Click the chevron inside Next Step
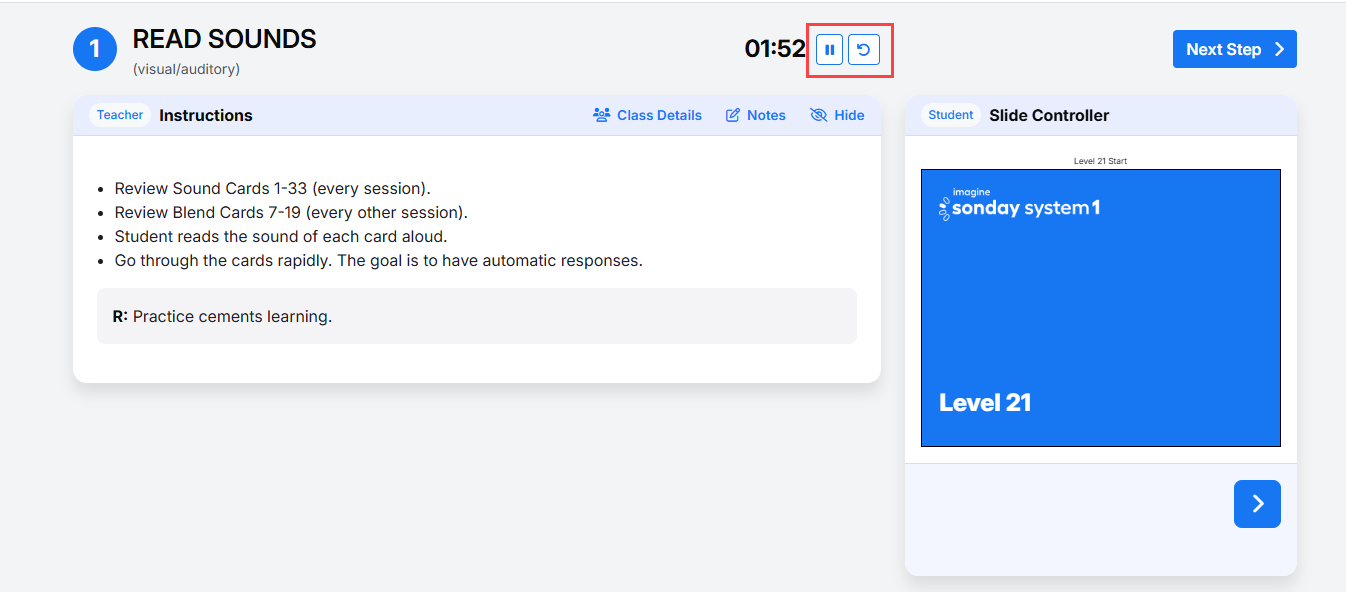This screenshot has height=592, width=1346. [1280, 49]
